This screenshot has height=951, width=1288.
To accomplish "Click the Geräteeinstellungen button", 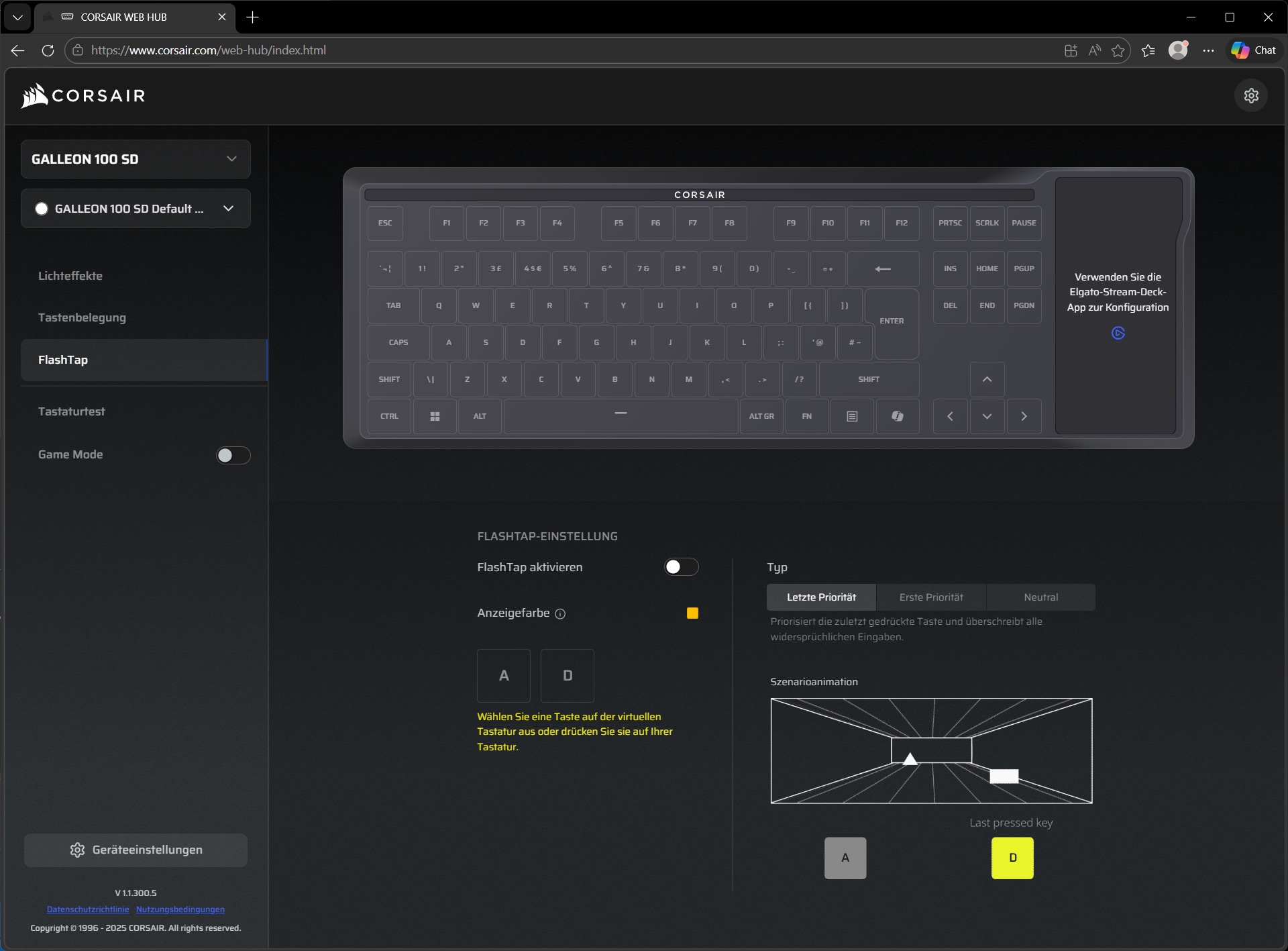I will [136, 850].
